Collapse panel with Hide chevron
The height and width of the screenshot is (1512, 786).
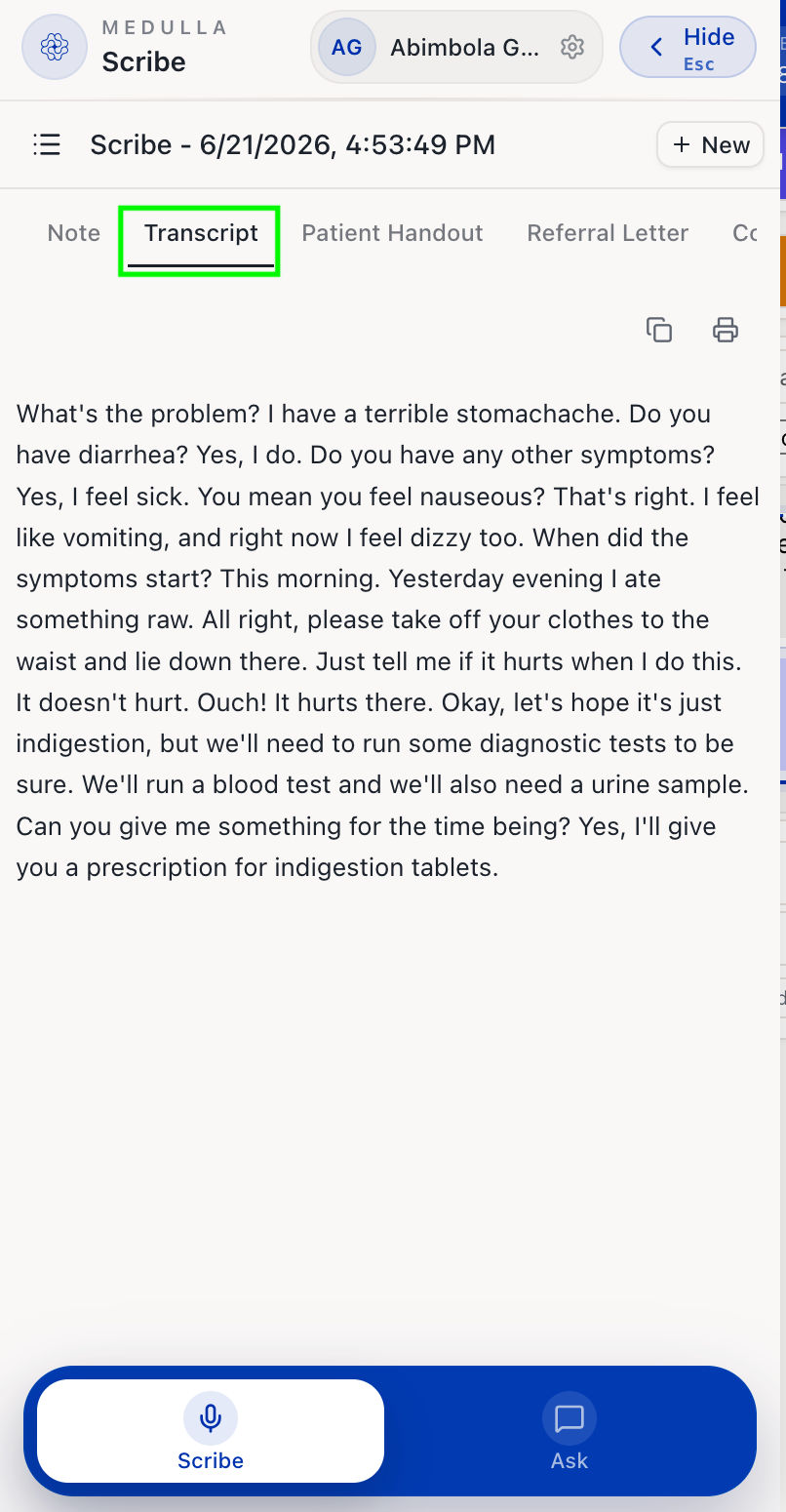(656, 47)
